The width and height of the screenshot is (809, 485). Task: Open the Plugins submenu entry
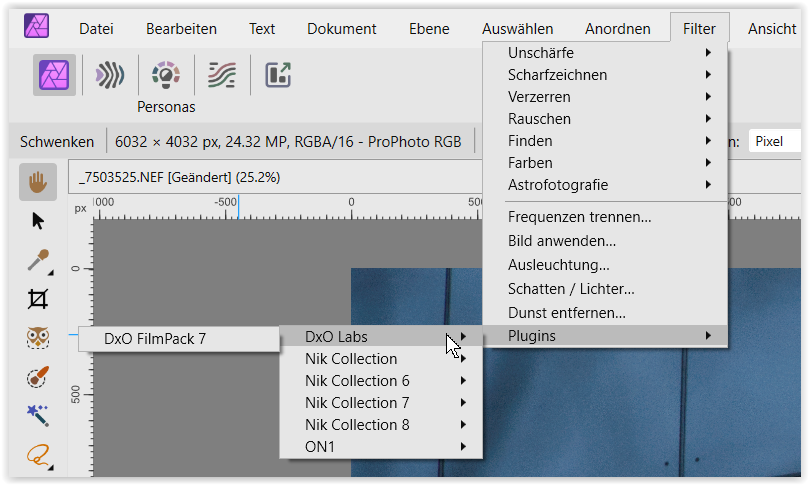tap(605, 336)
